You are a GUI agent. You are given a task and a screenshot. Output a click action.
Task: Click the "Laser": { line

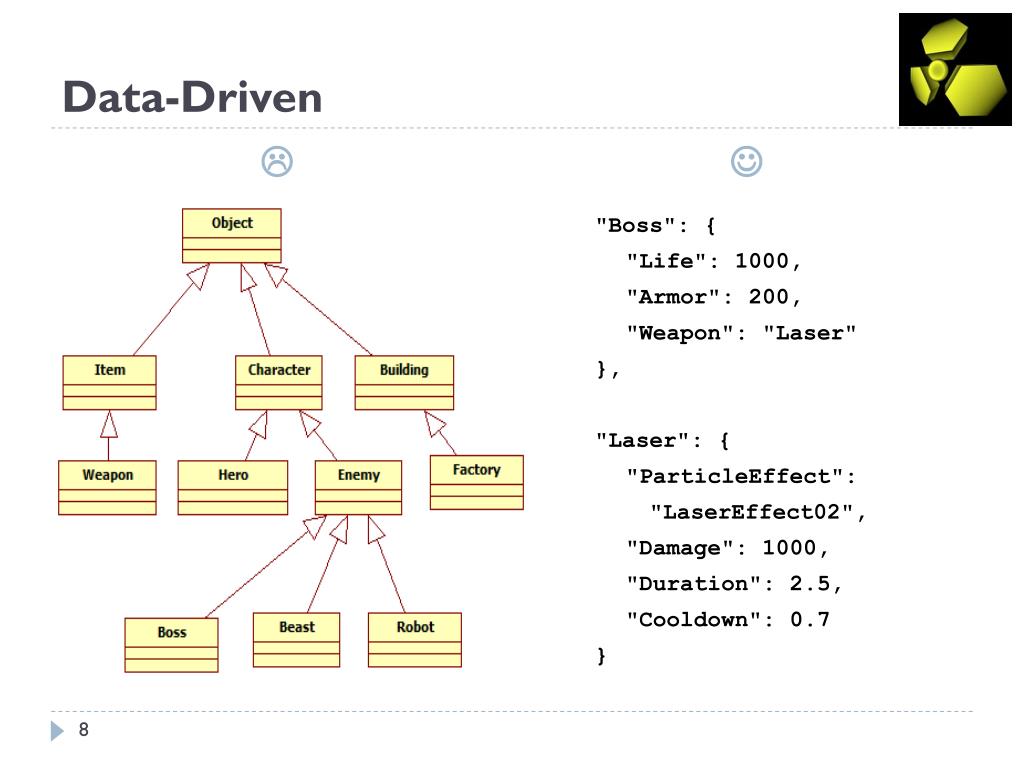coord(662,440)
